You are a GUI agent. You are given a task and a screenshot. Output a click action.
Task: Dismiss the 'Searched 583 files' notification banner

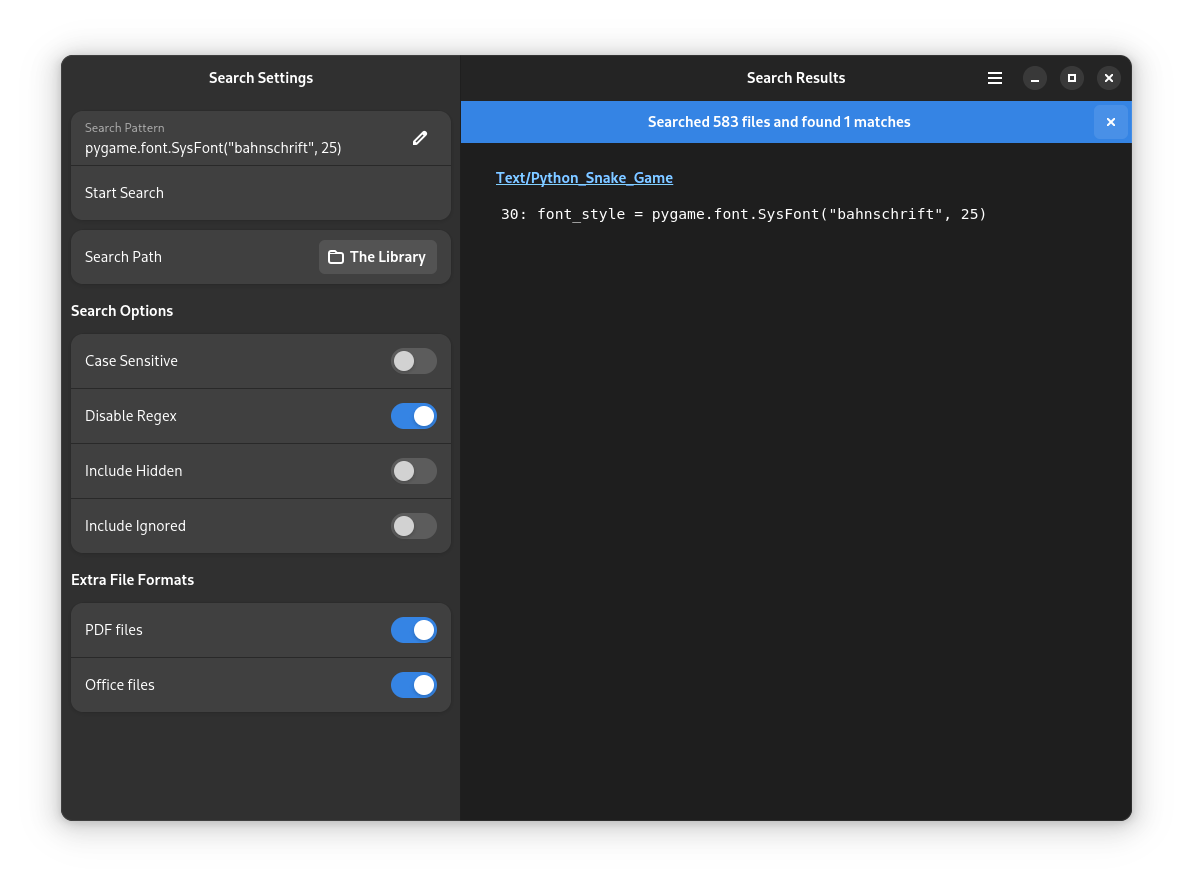tap(1110, 122)
